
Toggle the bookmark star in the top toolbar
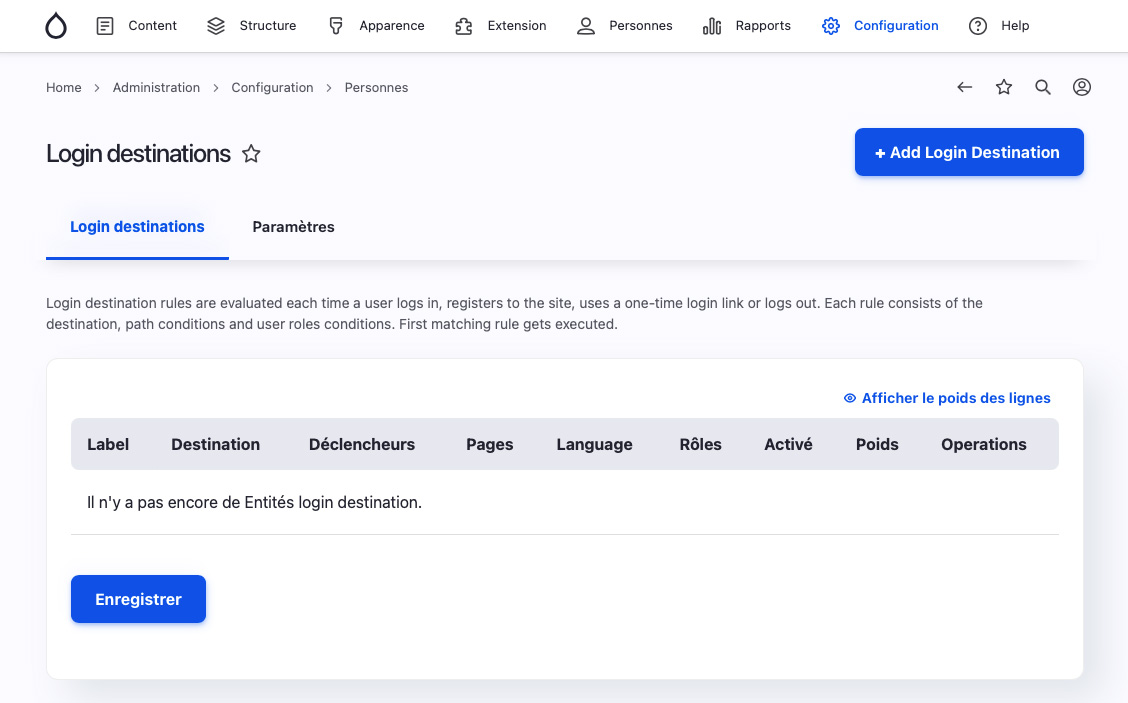(x=1003, y=87)
